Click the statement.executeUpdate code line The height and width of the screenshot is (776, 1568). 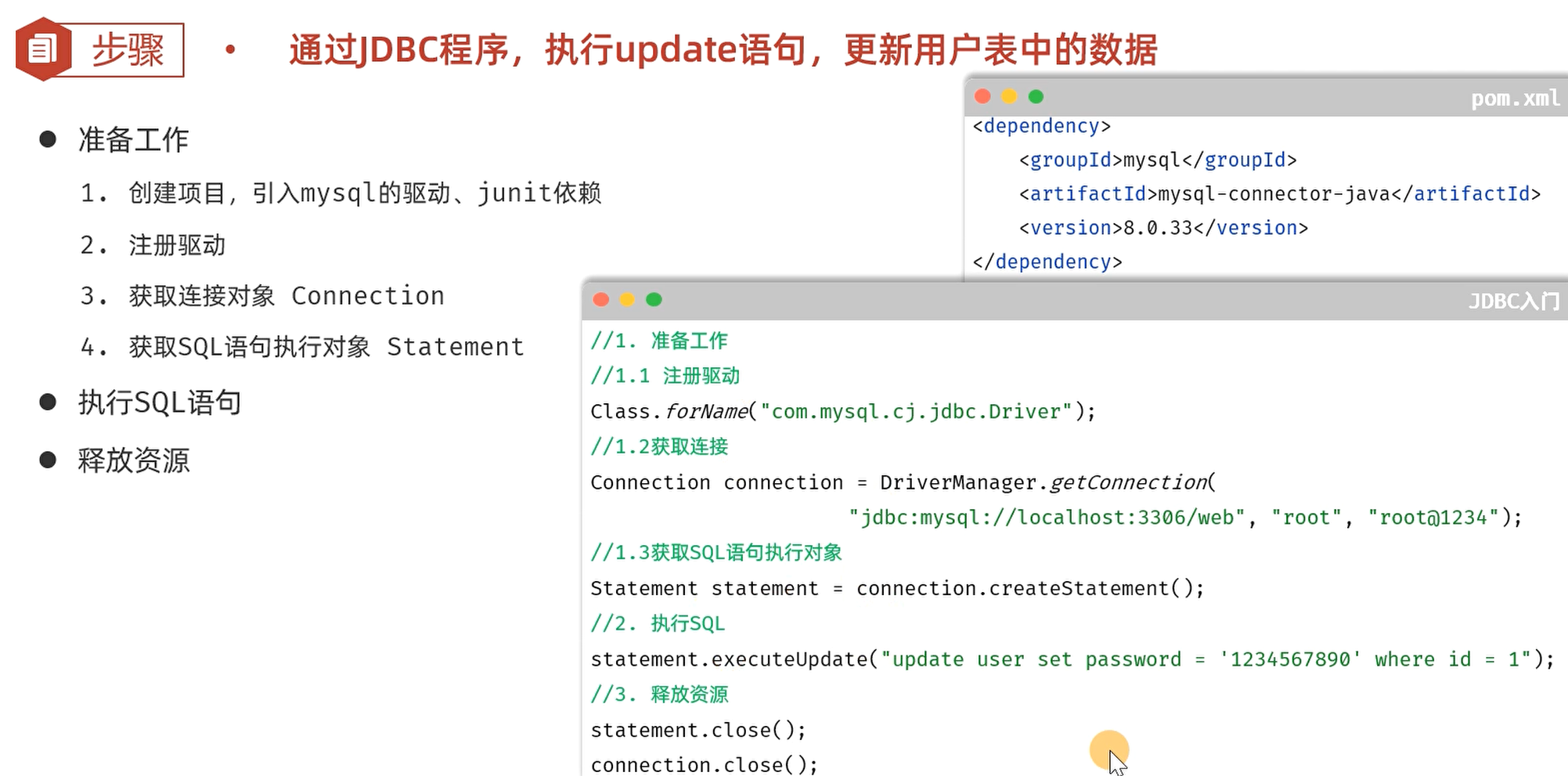pyautogui.click(x=1072, y=659)
